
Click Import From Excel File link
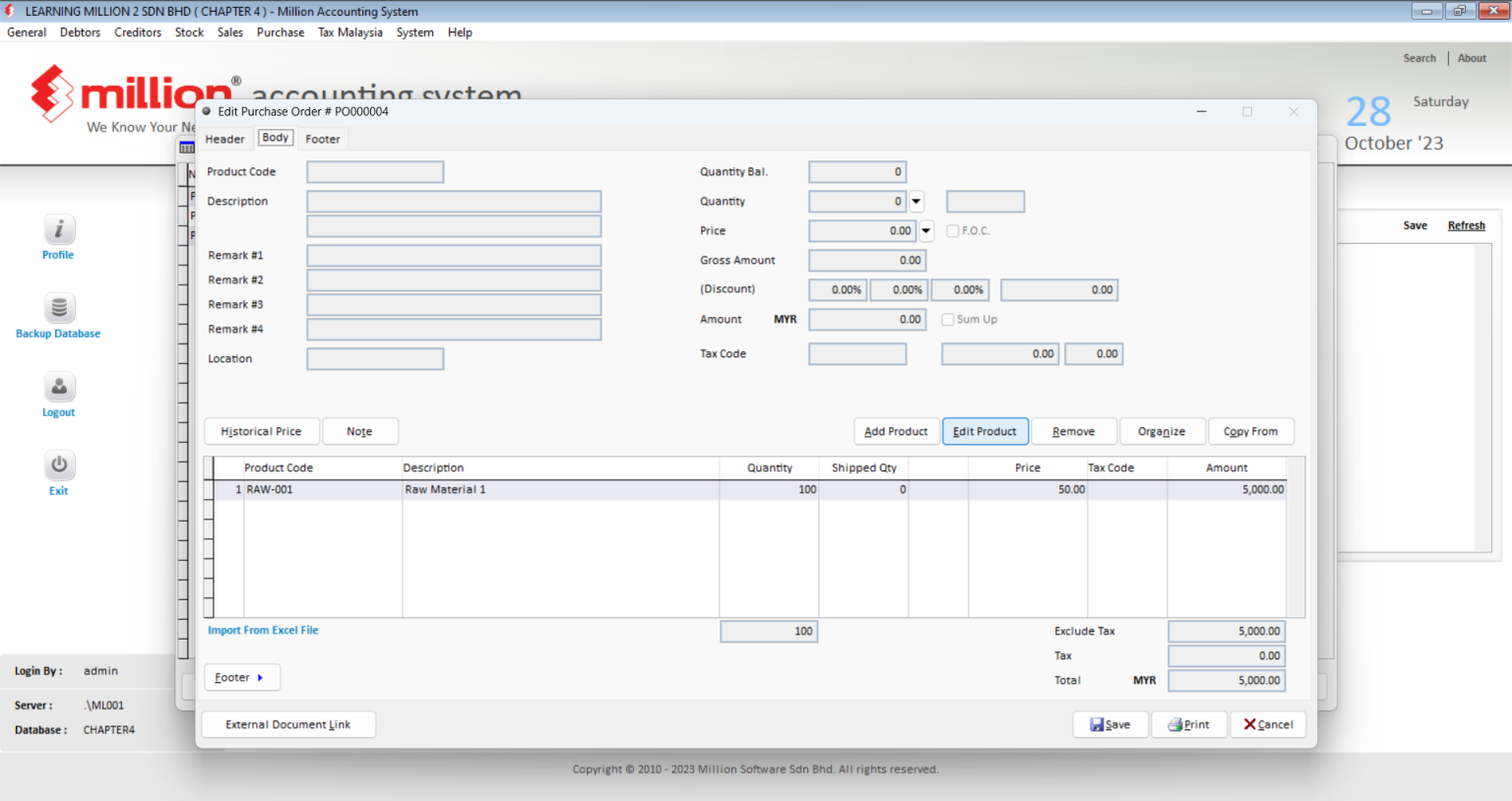263,631
